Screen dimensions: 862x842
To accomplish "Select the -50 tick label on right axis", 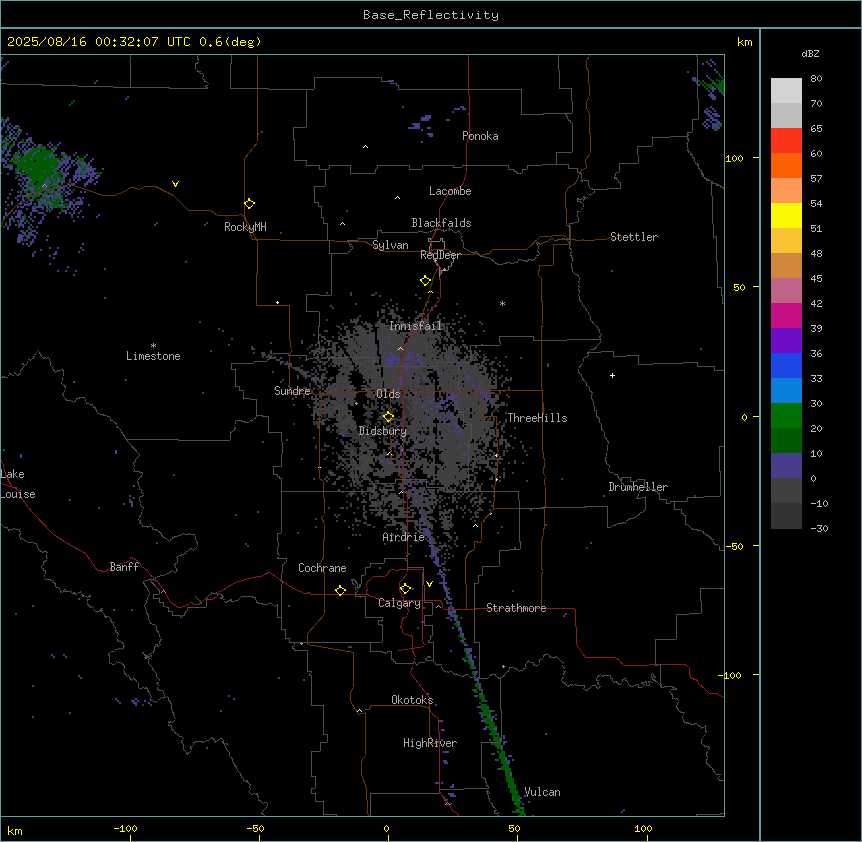I will (735, 546).
